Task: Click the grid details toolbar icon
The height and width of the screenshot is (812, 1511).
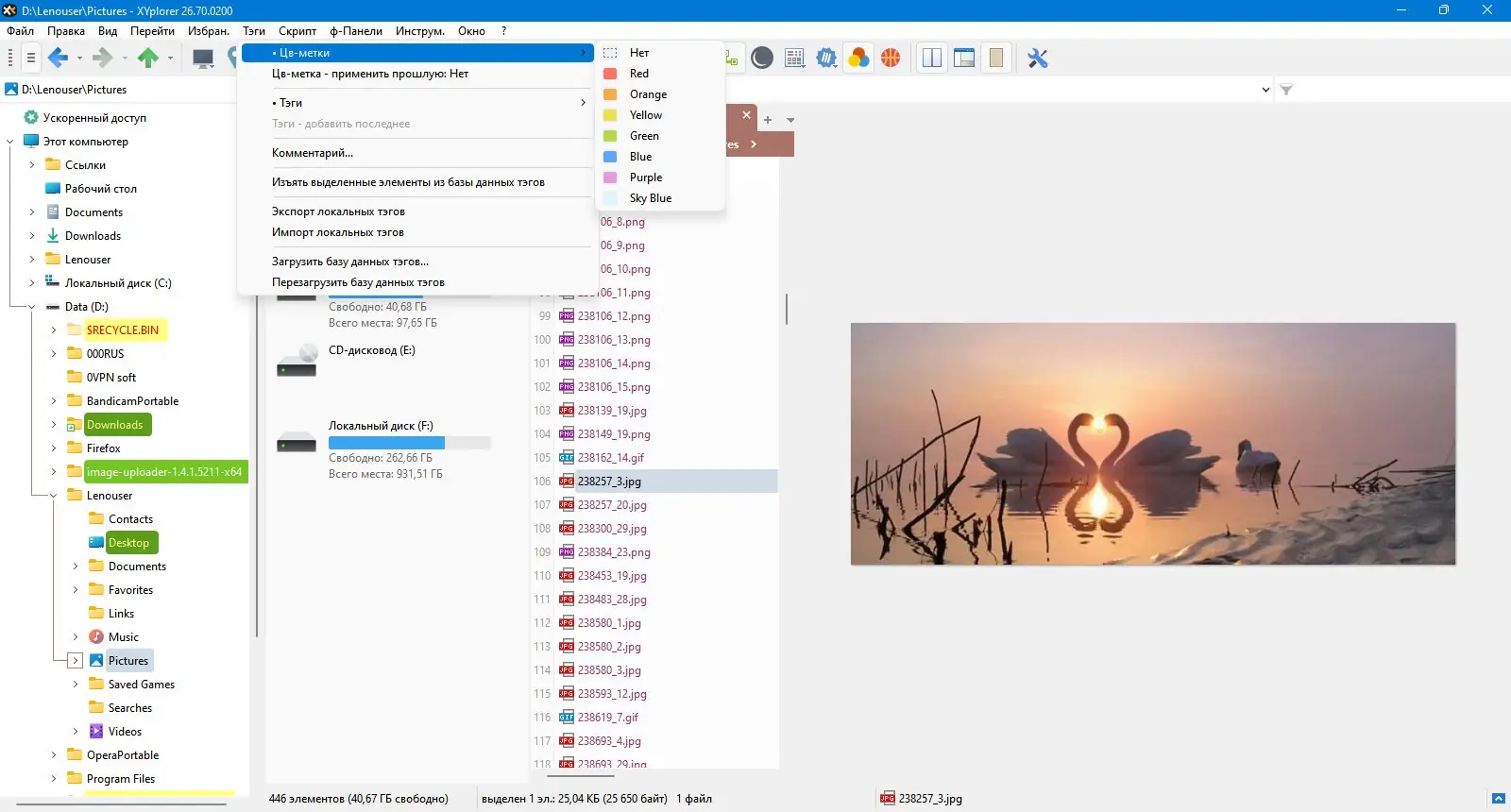Action: click(x=795, y=59)
